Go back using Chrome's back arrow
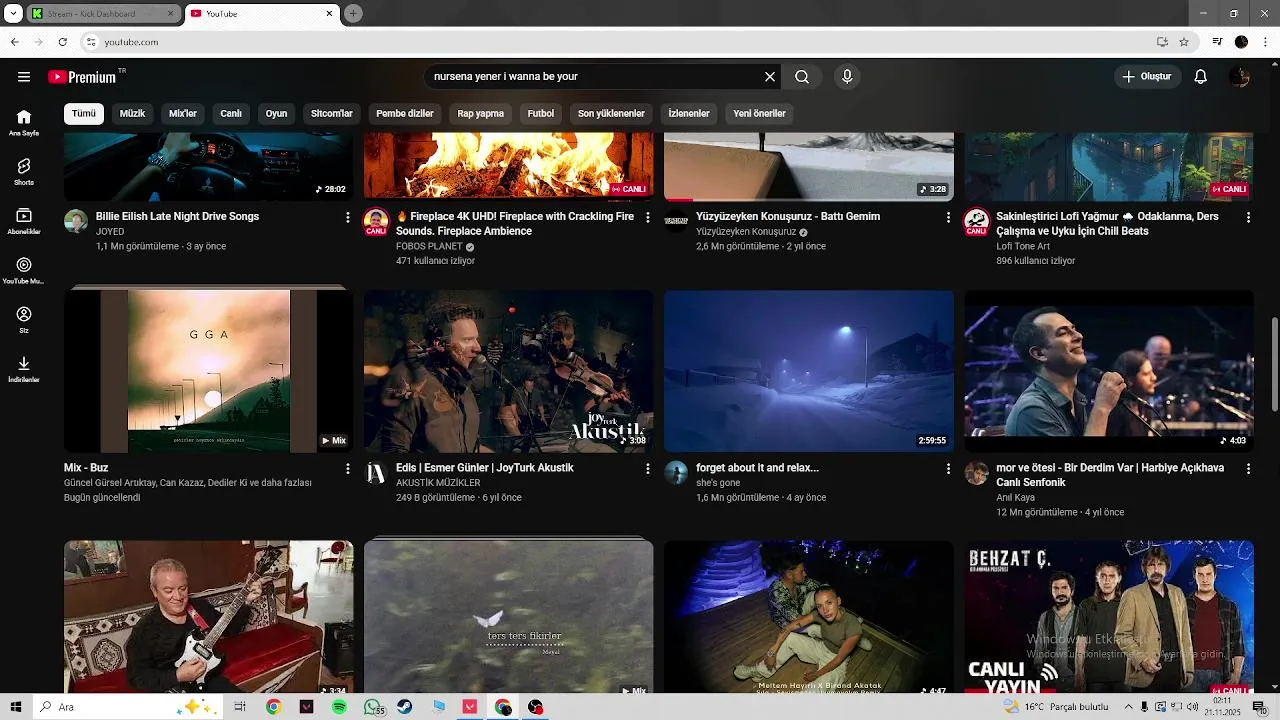Image resolution: width=1280 pixels, height=720 pixels. coord(14,42)
